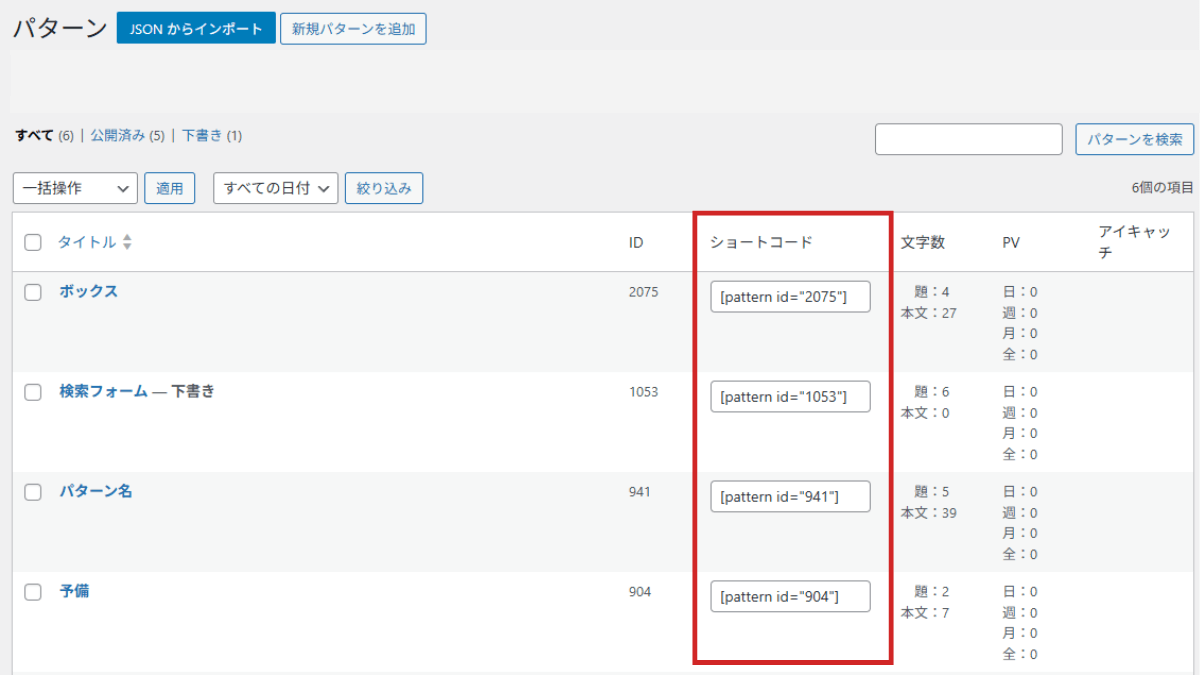Toggle the select-all checkbox in header

[33, 243]
